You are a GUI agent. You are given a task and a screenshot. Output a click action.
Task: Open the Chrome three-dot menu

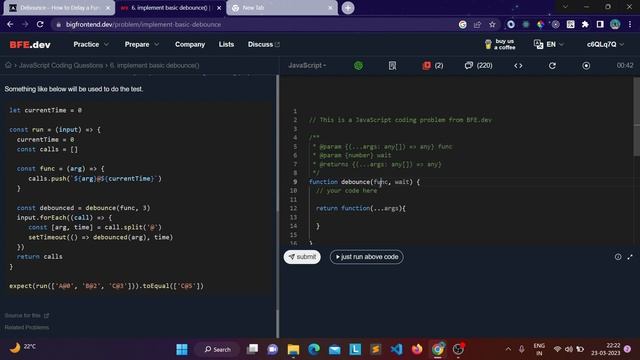click(630, 24)
